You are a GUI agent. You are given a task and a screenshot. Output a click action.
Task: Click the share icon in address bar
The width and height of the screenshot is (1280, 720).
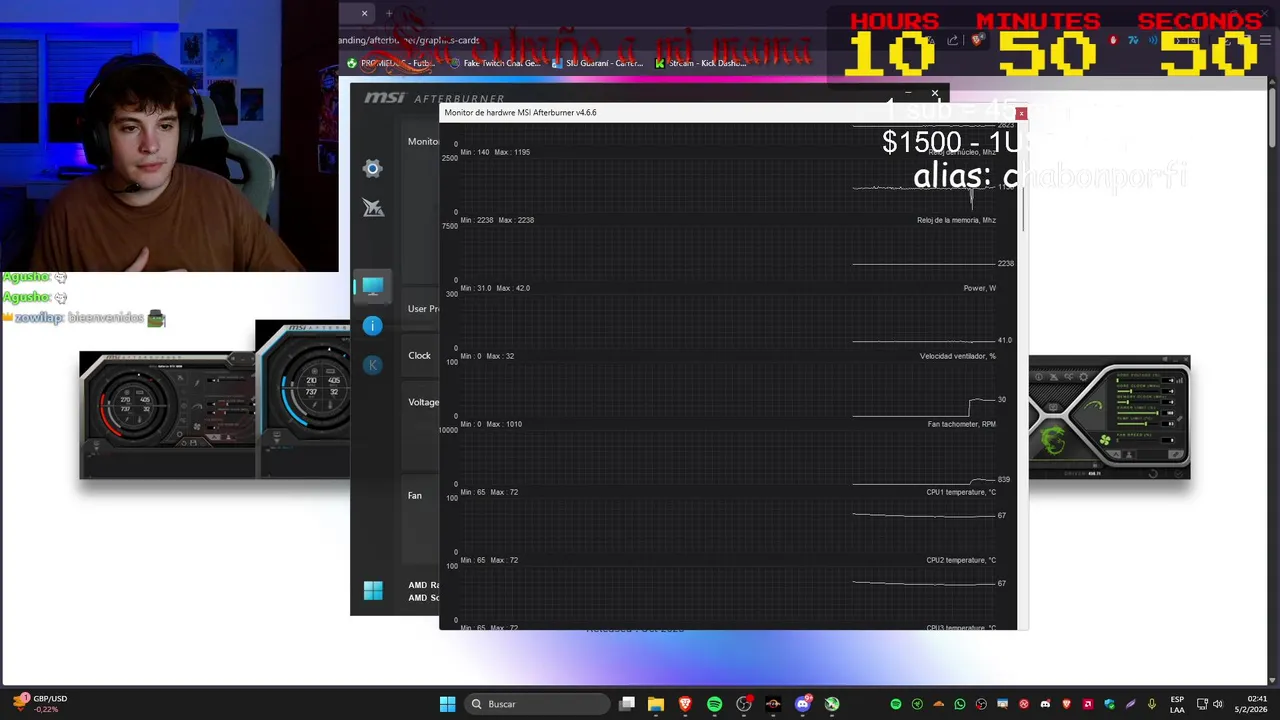pos(953,40)
